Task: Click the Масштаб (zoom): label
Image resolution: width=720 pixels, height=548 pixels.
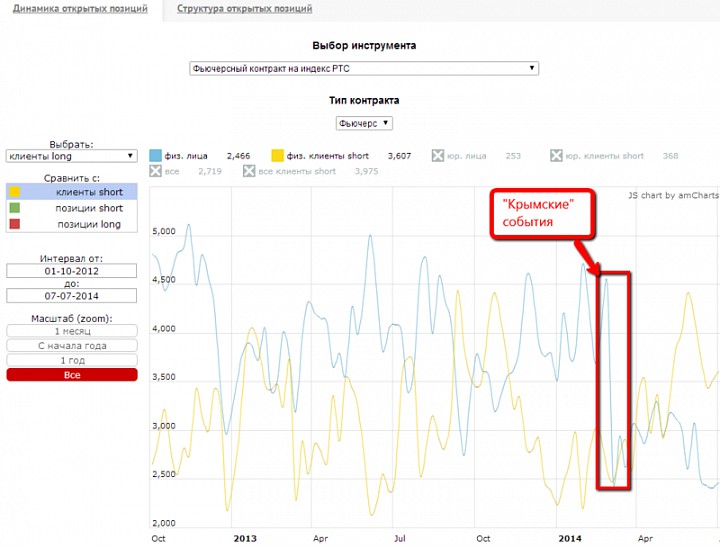Action: click(x=72, y=318)
